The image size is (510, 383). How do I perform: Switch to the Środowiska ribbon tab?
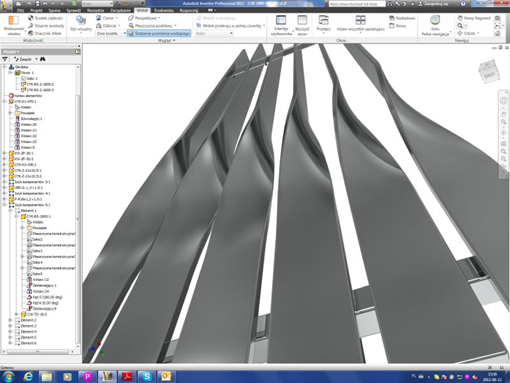point(164,10)
